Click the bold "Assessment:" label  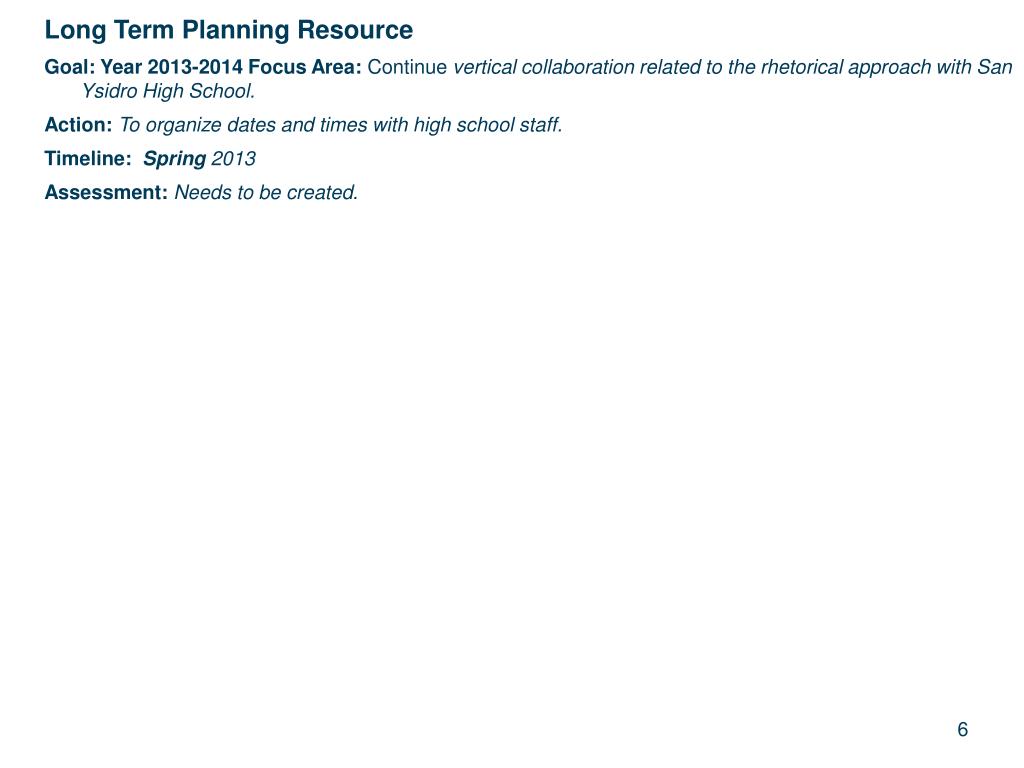click(106, 193)
